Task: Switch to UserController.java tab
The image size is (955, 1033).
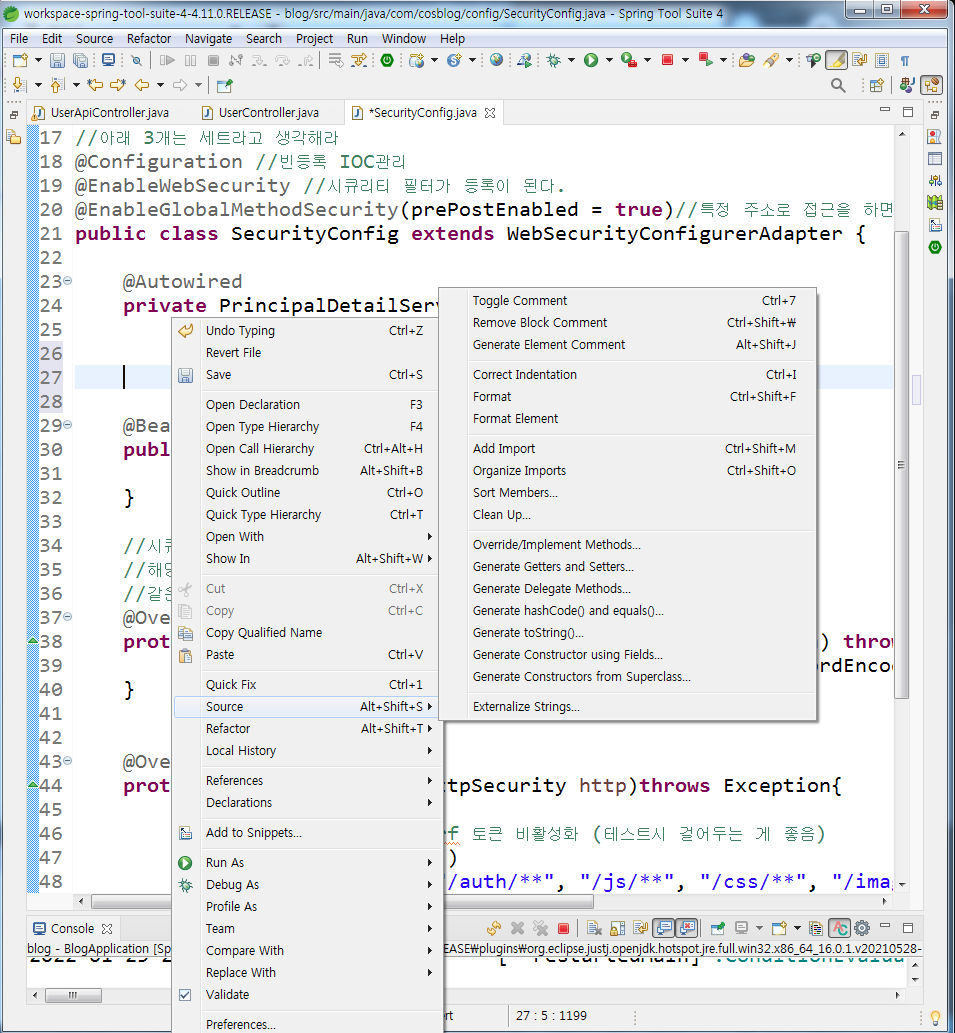Action: point(261,113)
